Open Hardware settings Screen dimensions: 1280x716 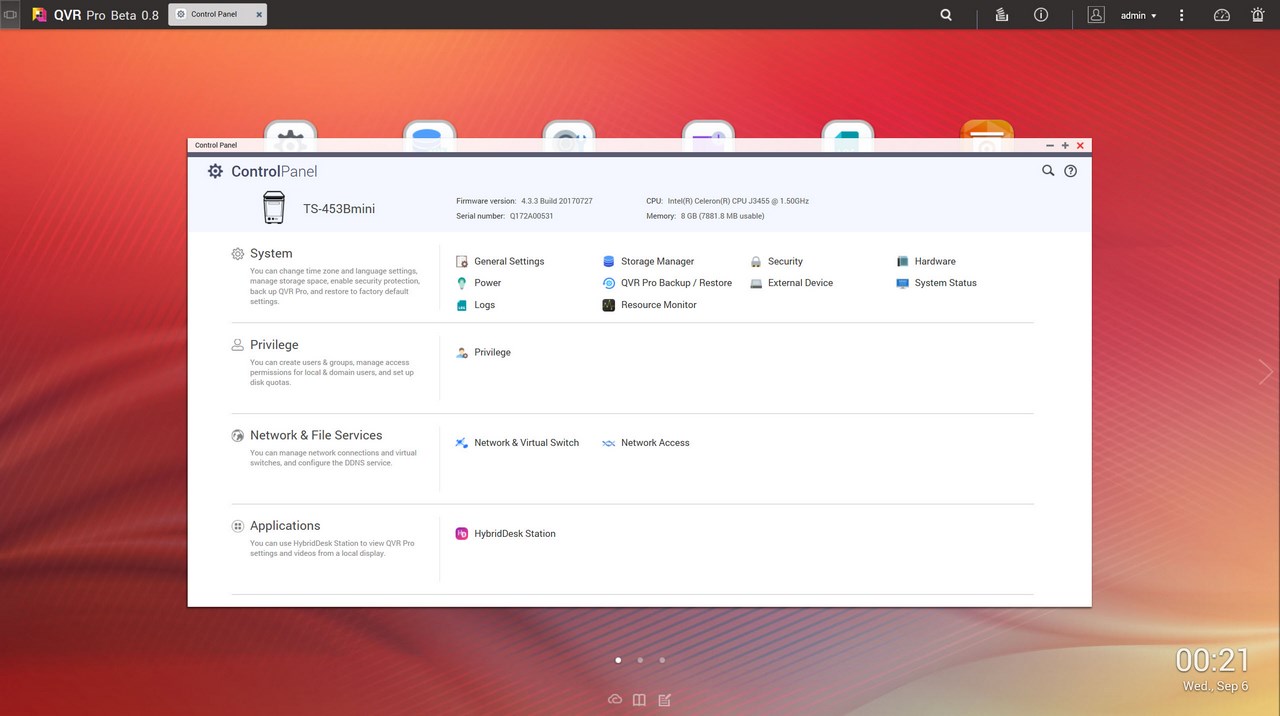coord(926,261)
